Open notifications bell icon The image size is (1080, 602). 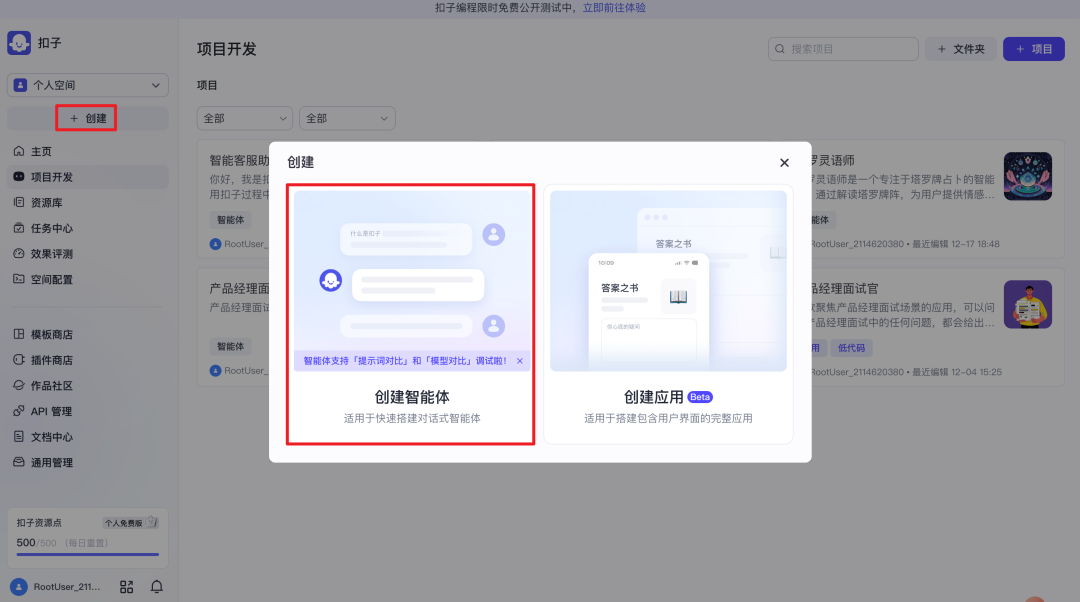157,587
